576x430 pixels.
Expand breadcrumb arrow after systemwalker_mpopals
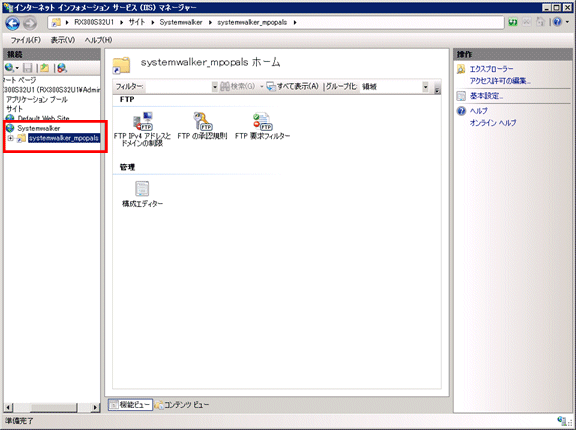295,22
